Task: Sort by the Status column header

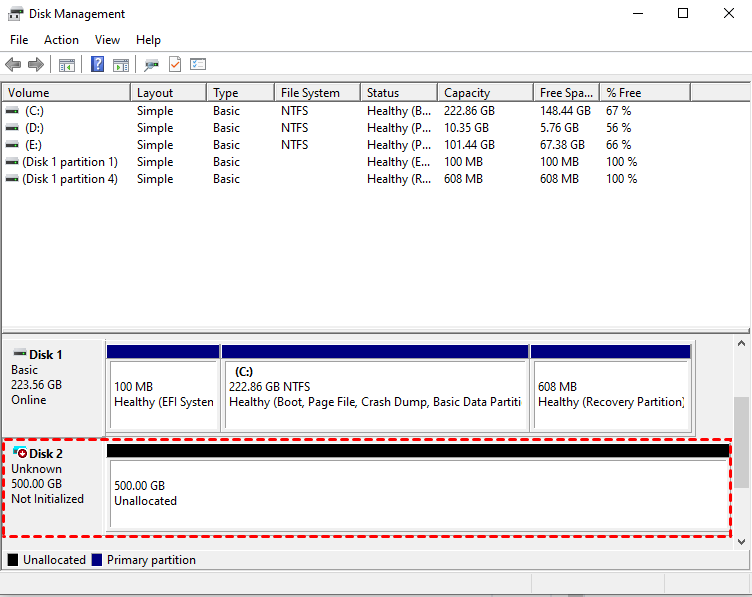Action: click(399, 93)
